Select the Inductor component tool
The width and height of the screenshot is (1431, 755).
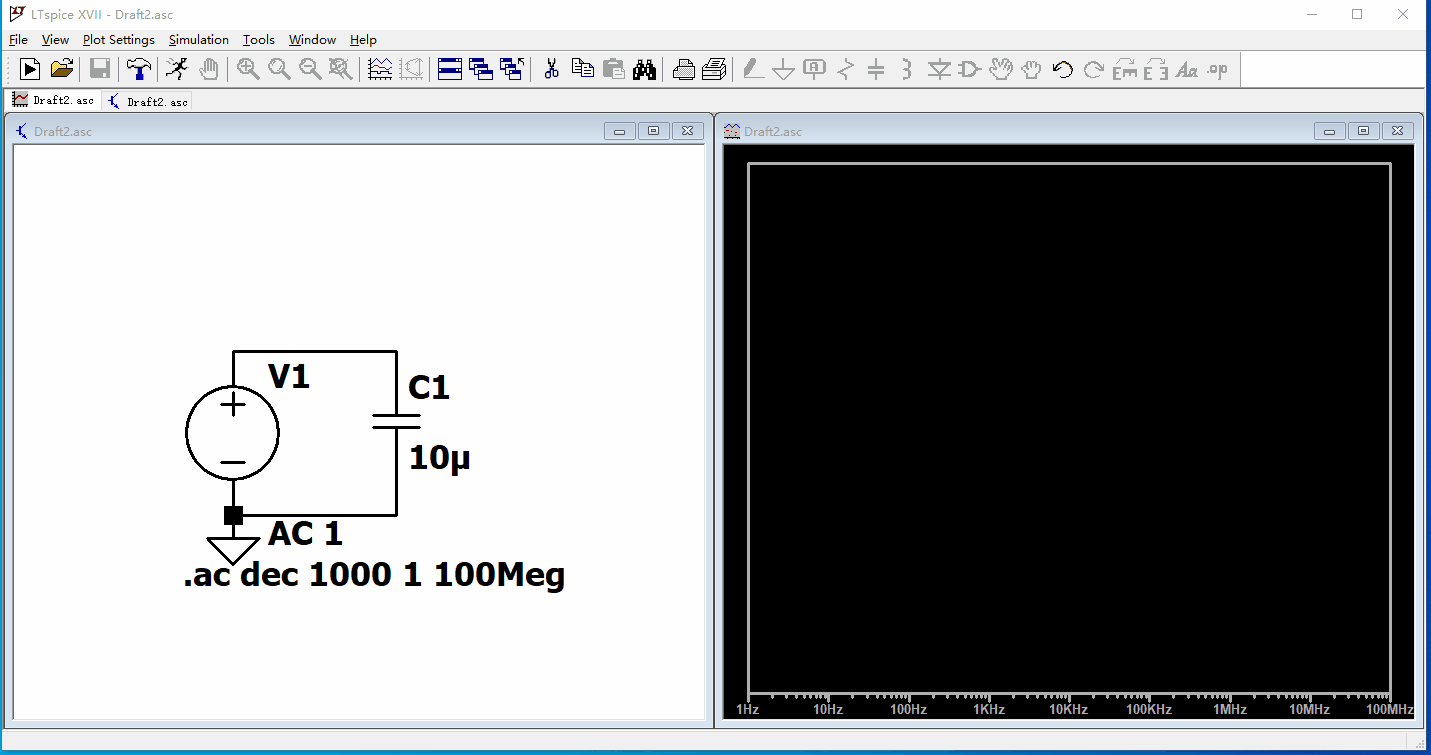click(907, 69)
